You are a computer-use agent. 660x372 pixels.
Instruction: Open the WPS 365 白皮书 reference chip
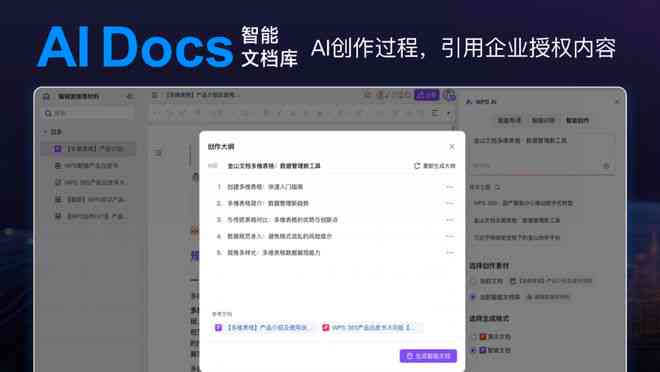[x=370, y=327]
